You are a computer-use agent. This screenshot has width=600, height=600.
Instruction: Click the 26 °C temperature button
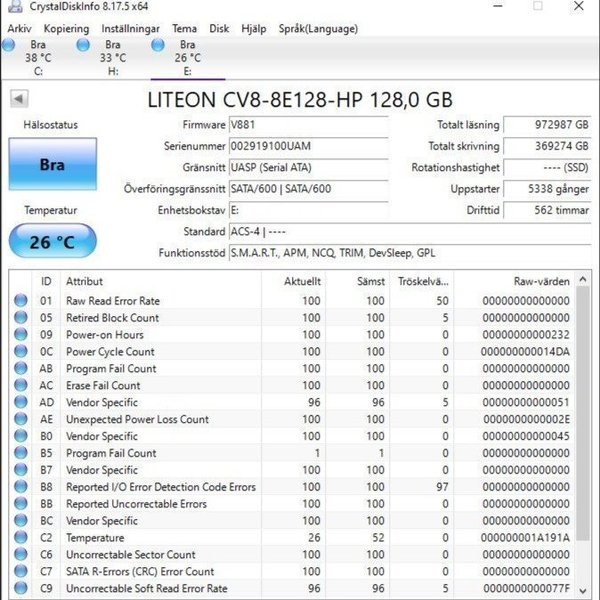click(52, 241)
